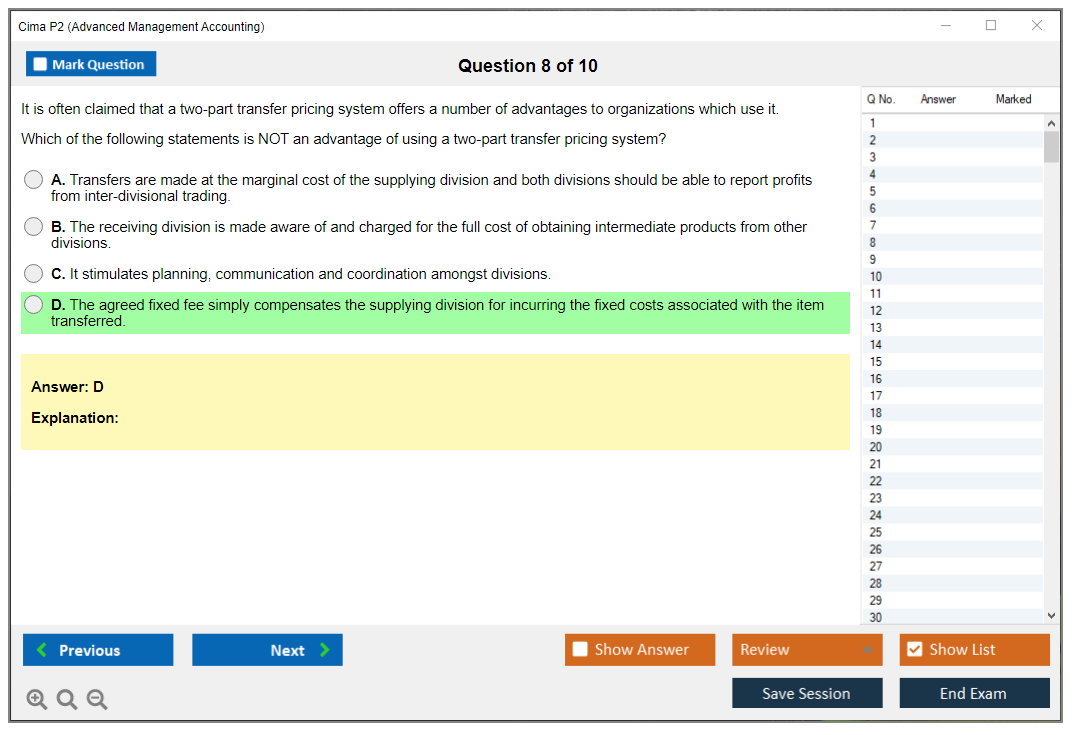Click the zoom in magnifier icon
Image resolution: width=1075 pixels, height=735 pixels.
(37, 700)
